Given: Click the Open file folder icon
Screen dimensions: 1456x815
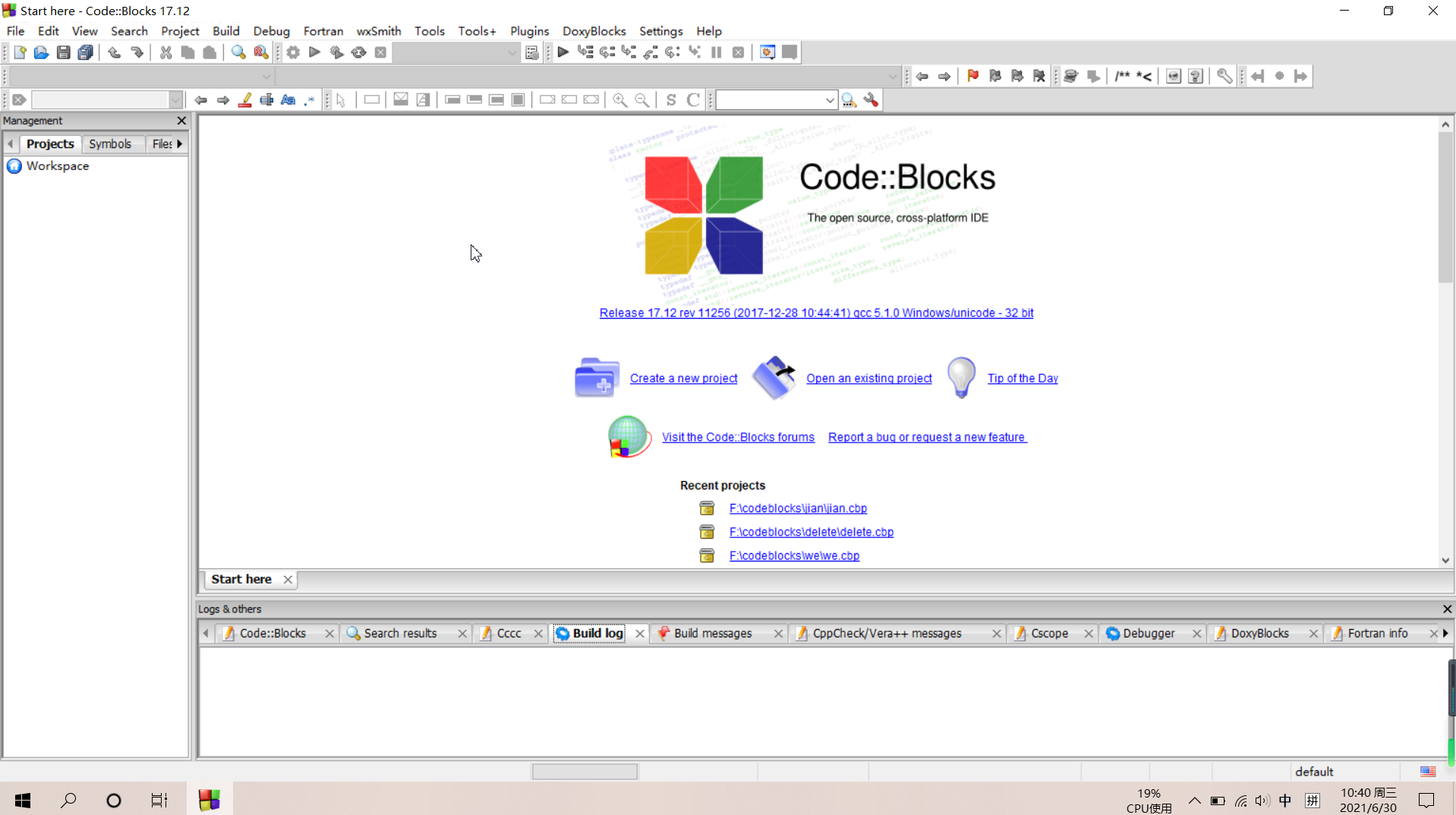Looking at the screenshot, I should (41, 52).
